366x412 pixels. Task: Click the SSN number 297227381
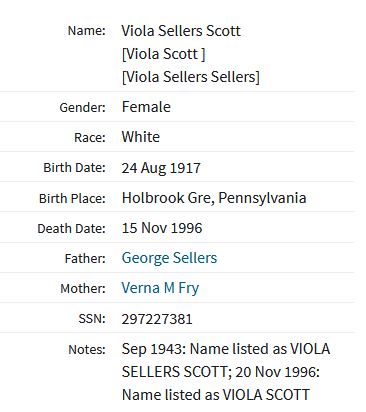click(157, 319)
